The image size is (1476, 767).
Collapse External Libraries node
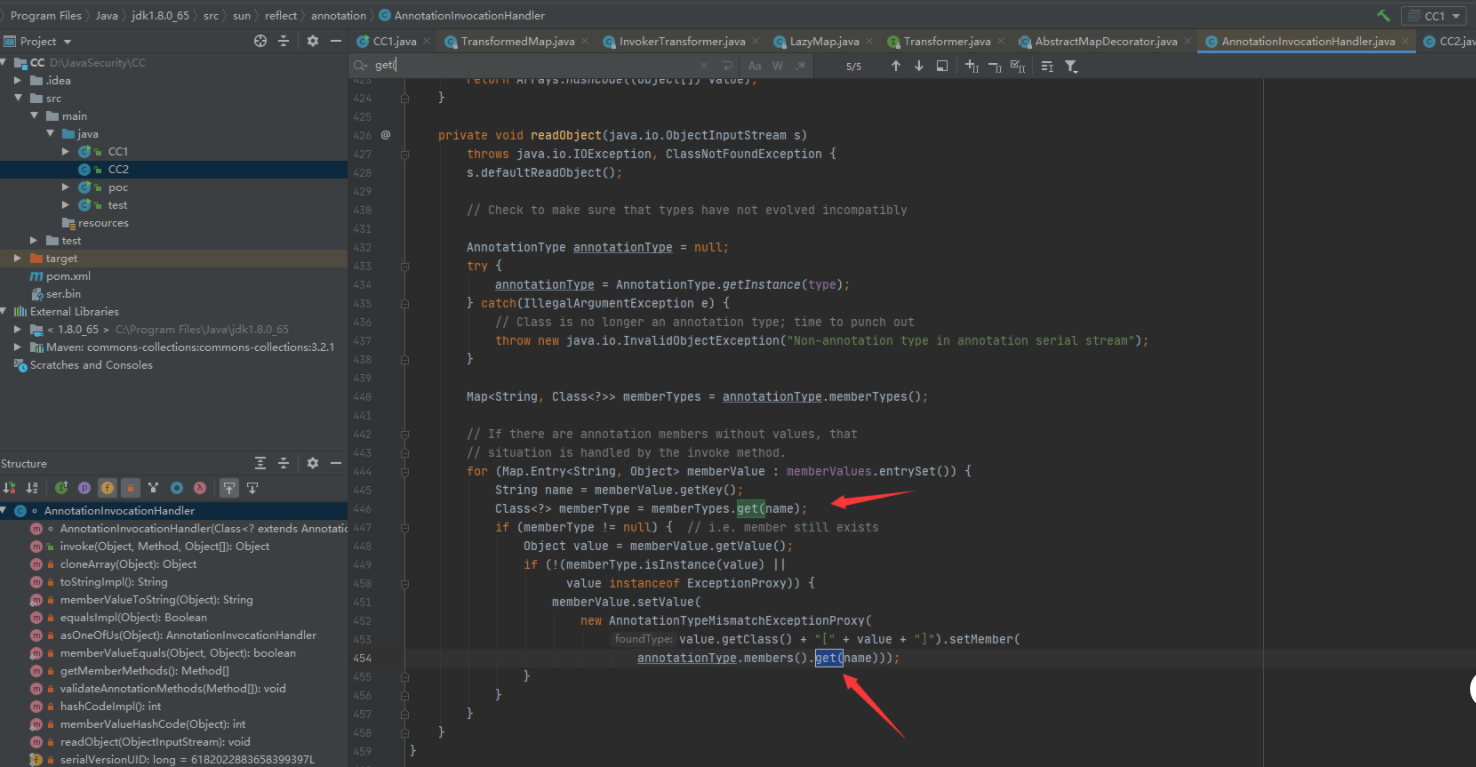[x=5, y=312]
